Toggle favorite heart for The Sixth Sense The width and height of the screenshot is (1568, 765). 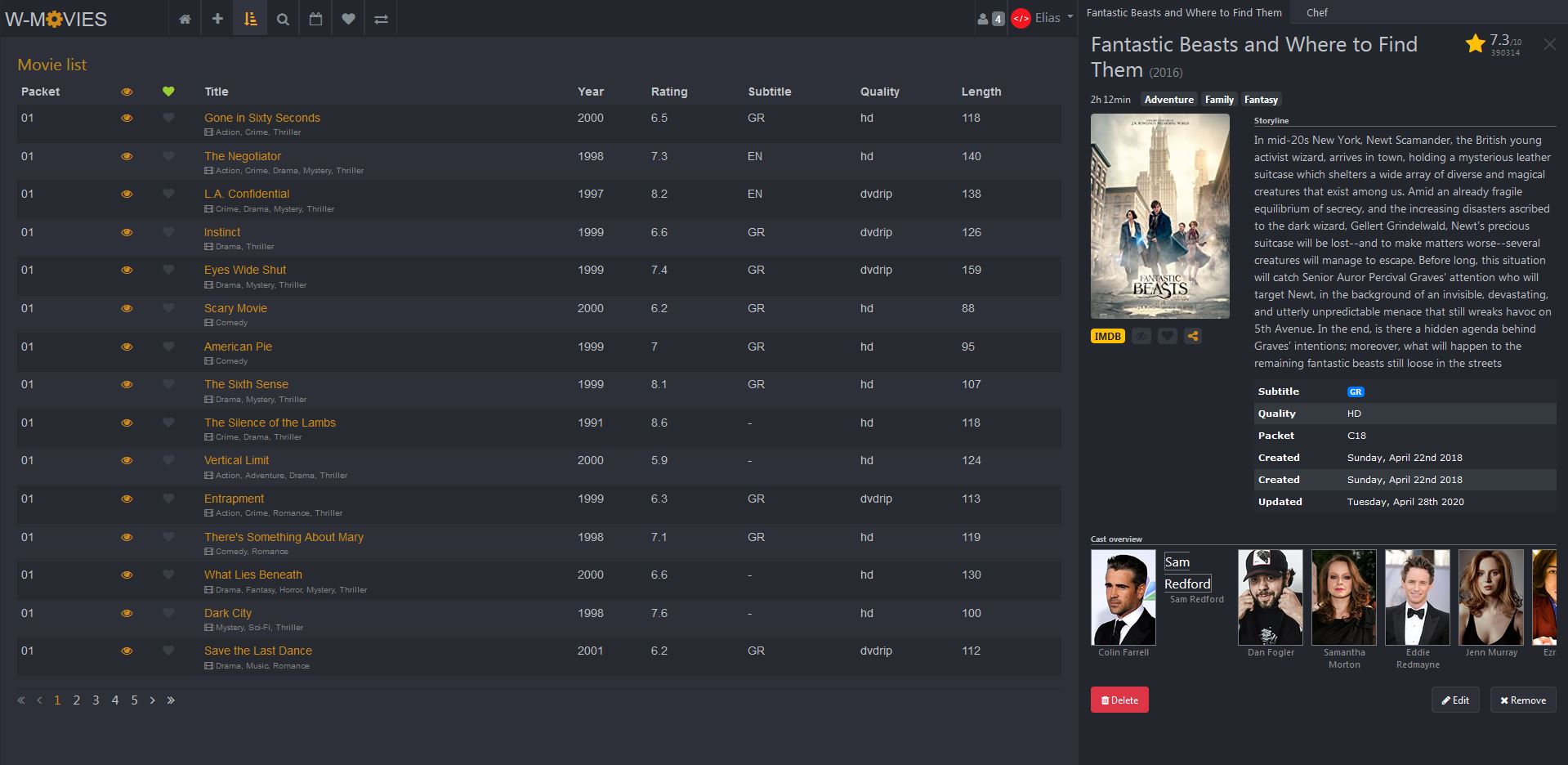point(168,384)
